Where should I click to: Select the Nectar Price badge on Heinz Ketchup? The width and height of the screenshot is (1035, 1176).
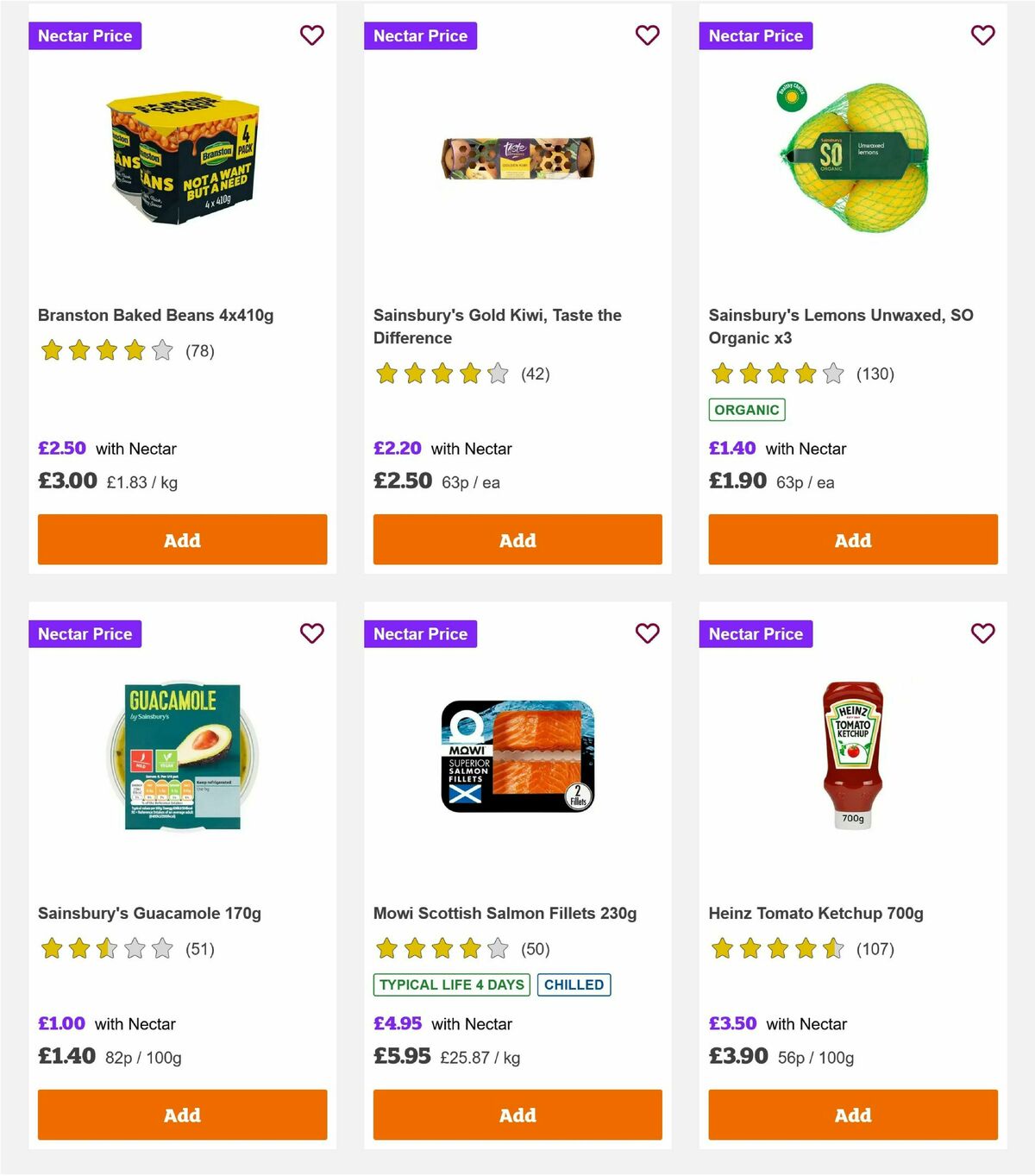pyautogui.click(x=756, y=633)
